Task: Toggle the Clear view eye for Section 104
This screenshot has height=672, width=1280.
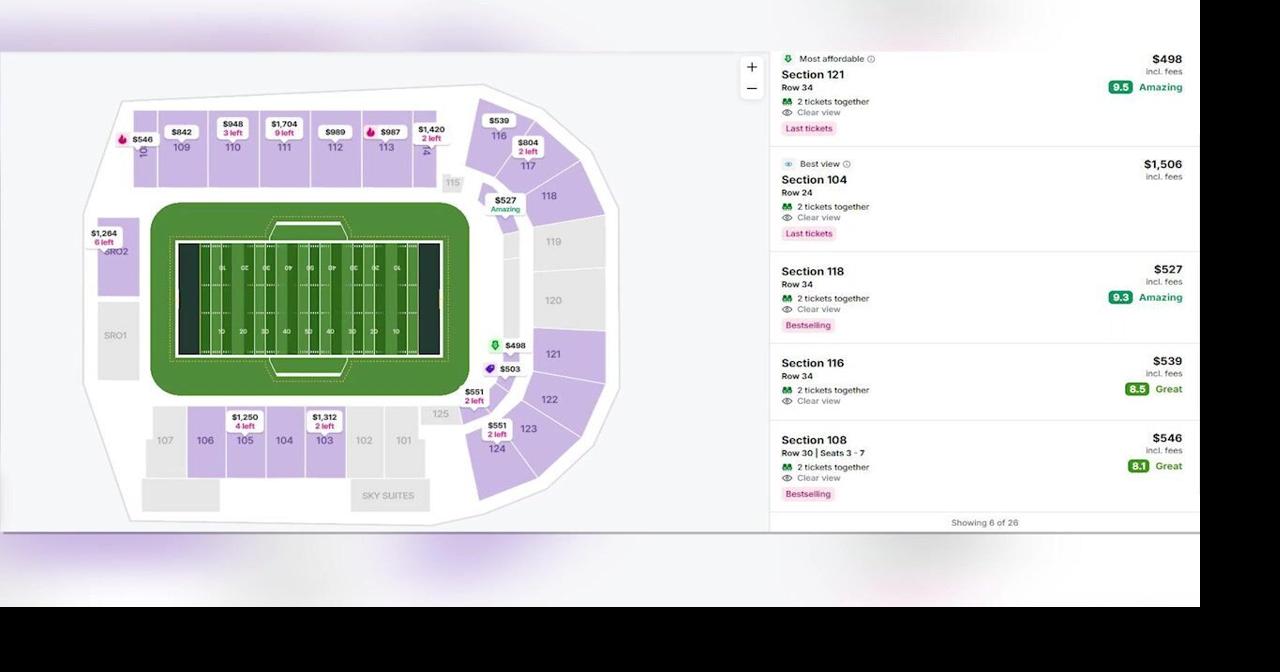Action: 787,217
